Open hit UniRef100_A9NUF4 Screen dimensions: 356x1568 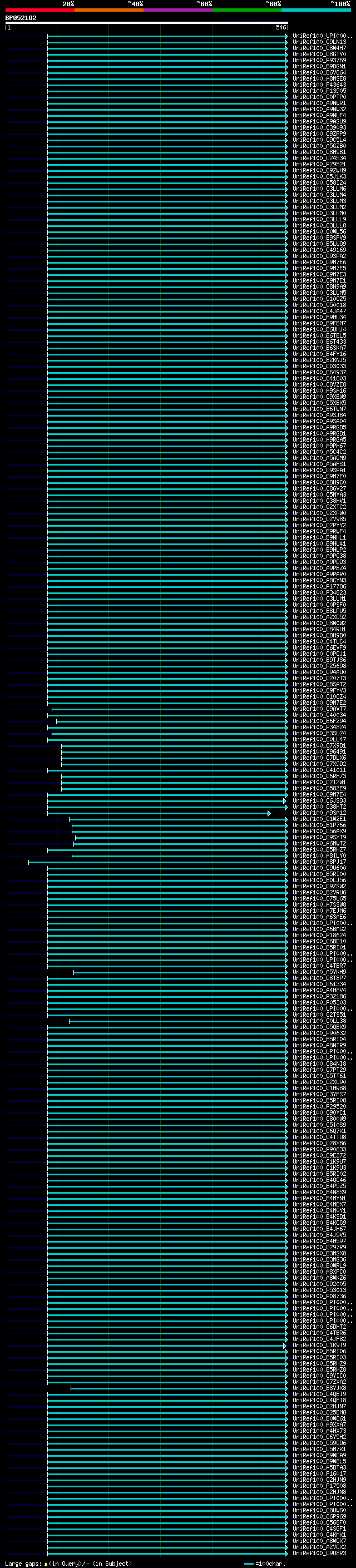319,116
